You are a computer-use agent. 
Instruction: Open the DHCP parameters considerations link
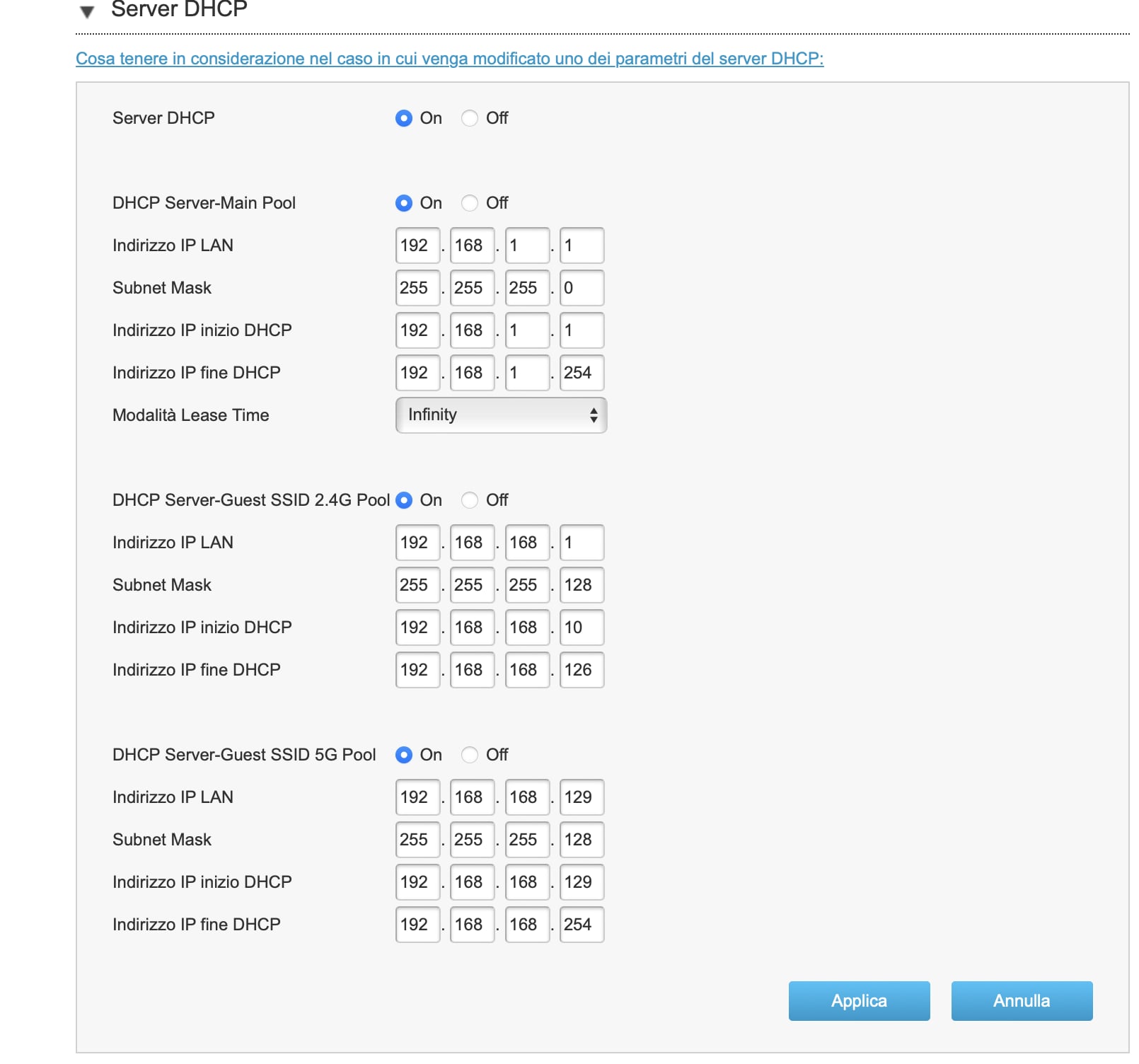click(450, 59)
